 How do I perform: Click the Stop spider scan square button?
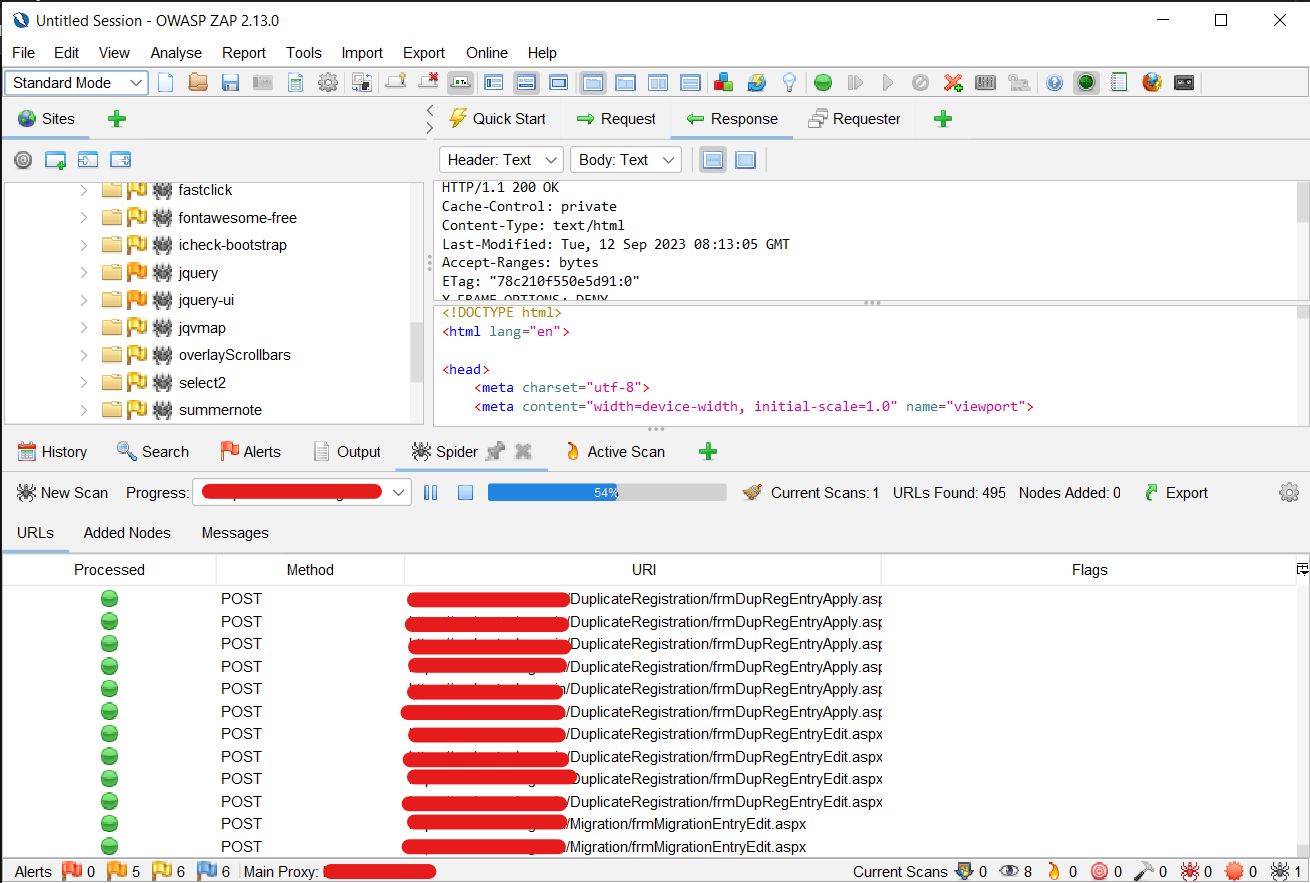point(464,493)
